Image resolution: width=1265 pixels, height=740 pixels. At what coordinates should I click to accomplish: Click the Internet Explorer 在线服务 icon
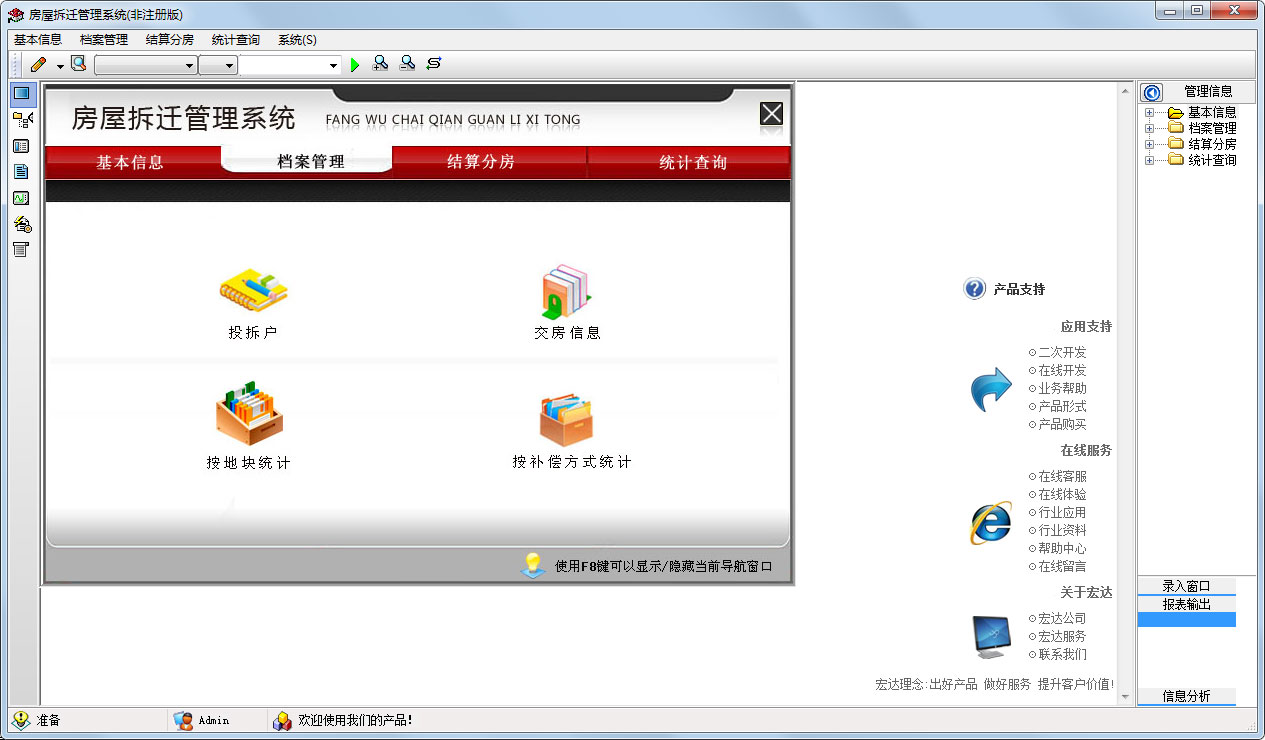click(x=991, y=522)
